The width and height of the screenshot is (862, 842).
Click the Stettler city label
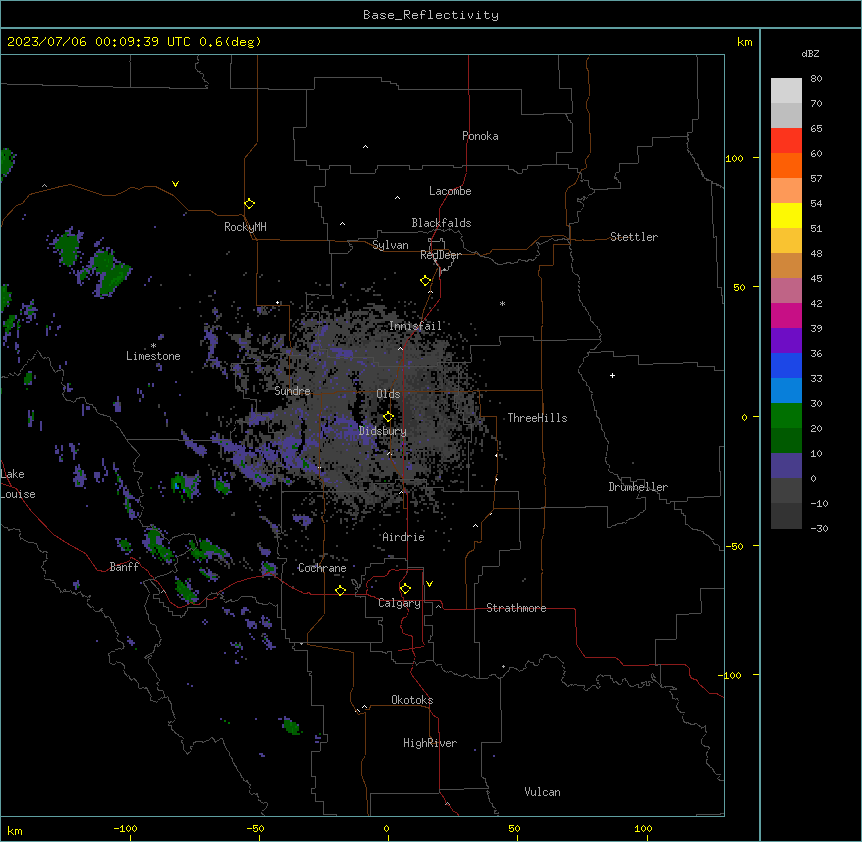pyautogui.click(x=634, y=237)
